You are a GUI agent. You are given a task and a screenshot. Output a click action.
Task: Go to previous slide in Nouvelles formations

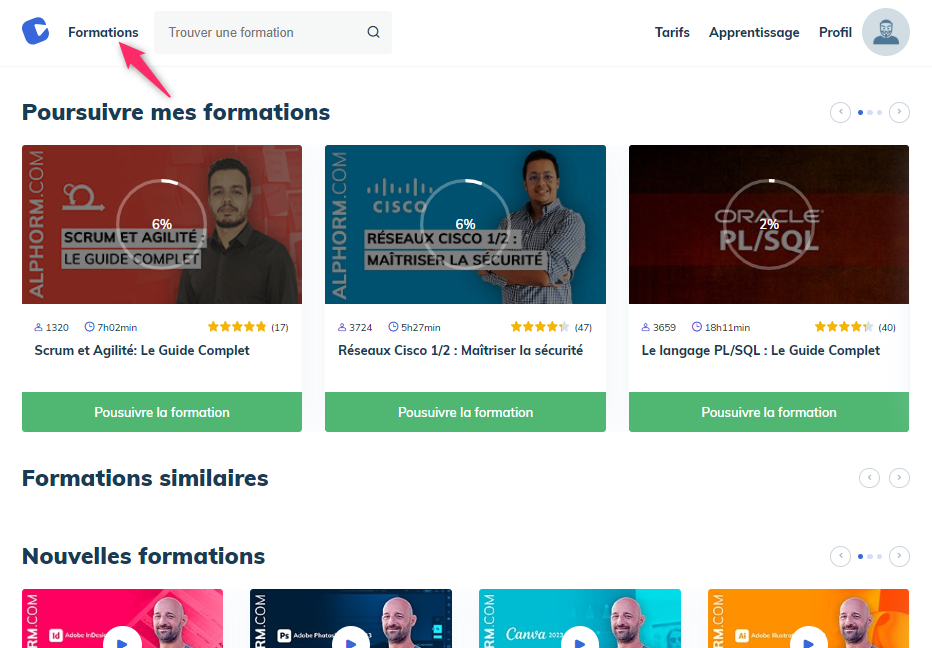840,556
